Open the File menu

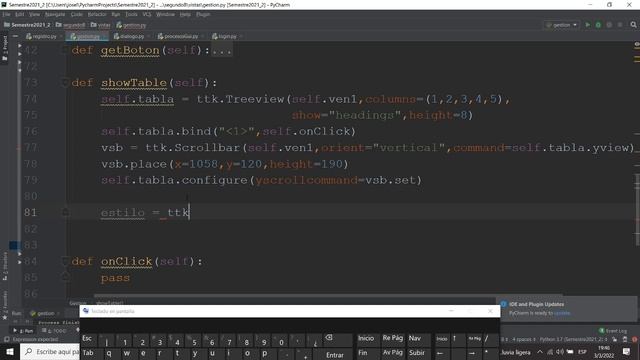(7, 14)
